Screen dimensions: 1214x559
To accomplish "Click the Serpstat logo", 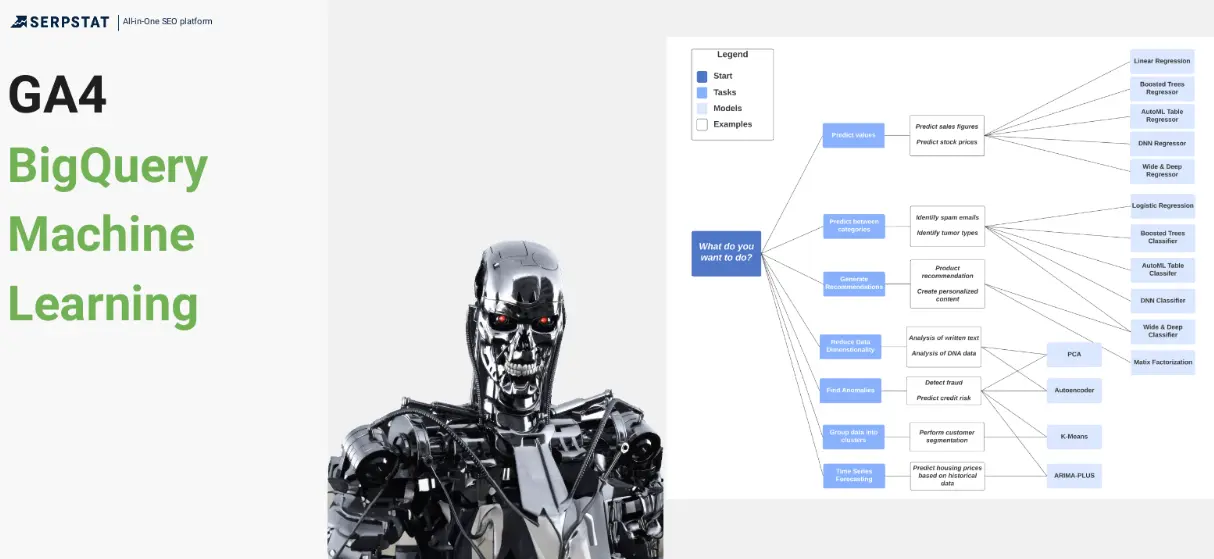I will (61, 21).
